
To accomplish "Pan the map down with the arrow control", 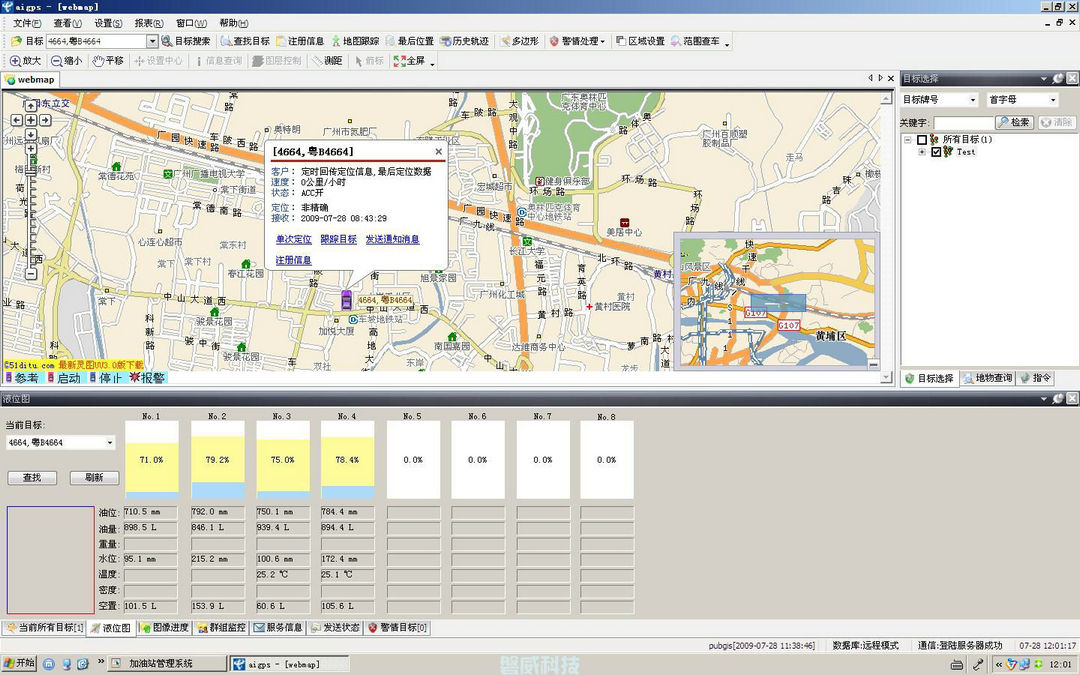I will click(x=31, y=134).
